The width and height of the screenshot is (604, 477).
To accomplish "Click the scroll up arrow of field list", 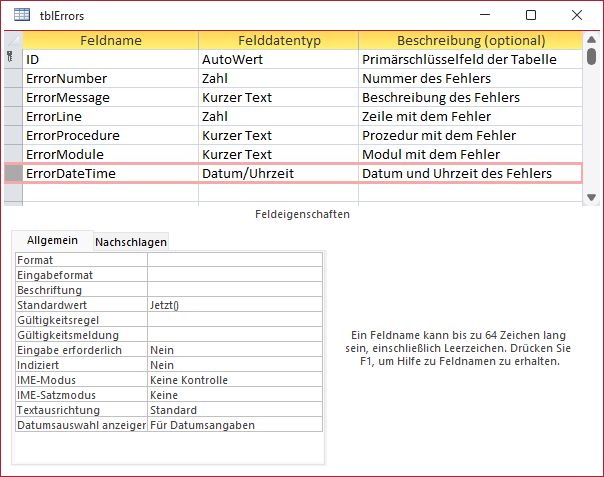I will coord(591,39).
